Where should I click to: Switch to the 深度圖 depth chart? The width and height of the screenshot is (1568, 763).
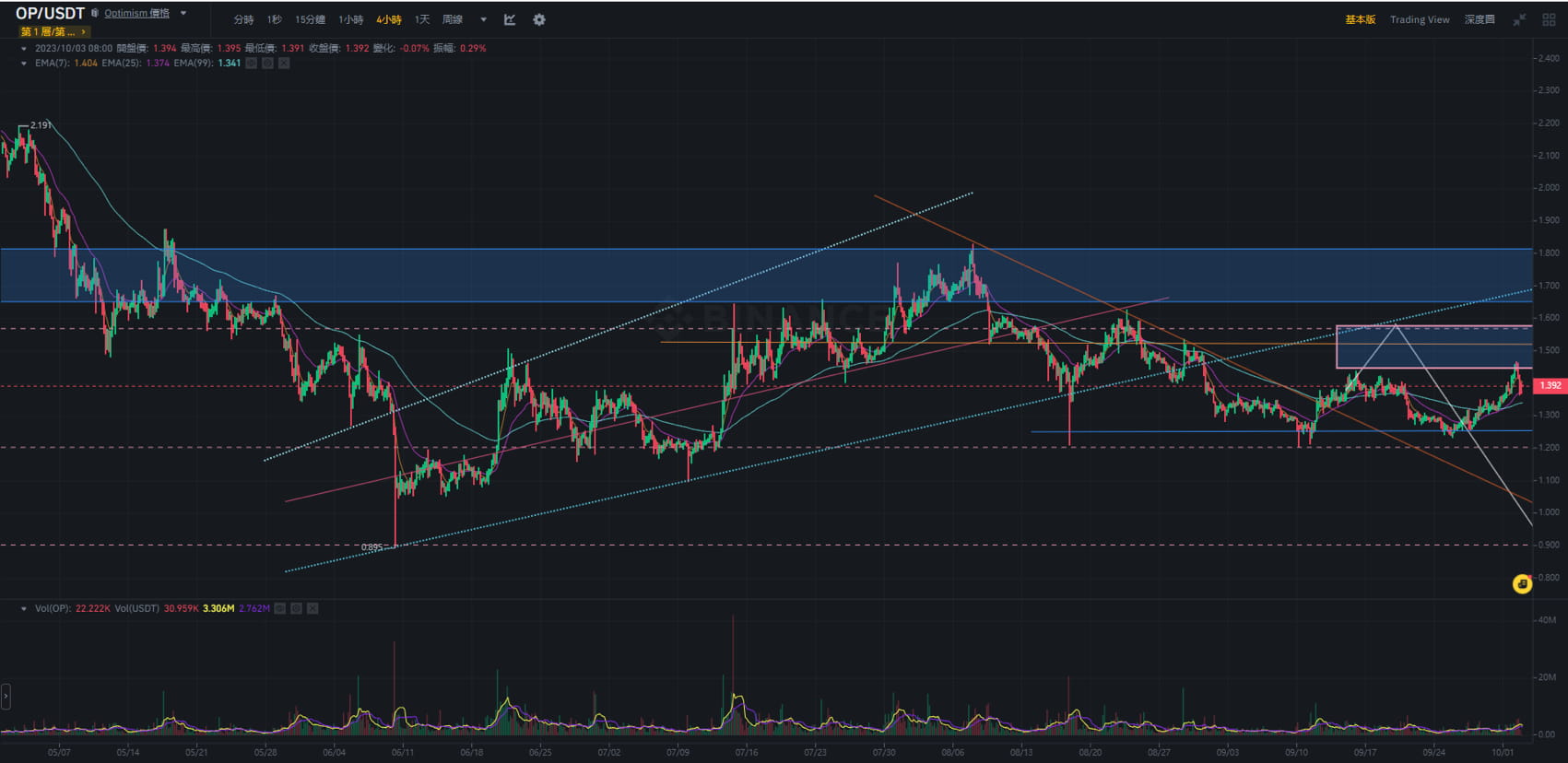tap(1480, 19)
